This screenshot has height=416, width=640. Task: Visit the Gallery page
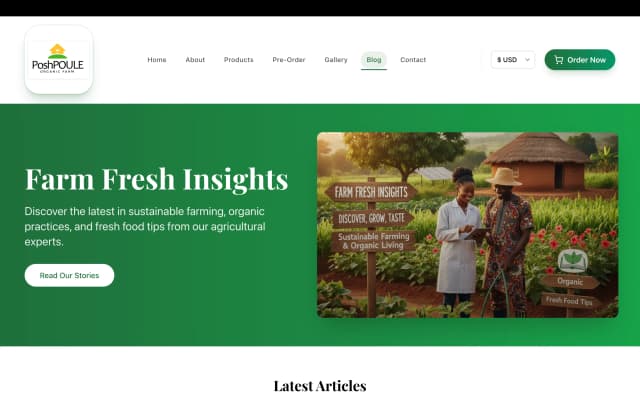[x=336, y=60]
